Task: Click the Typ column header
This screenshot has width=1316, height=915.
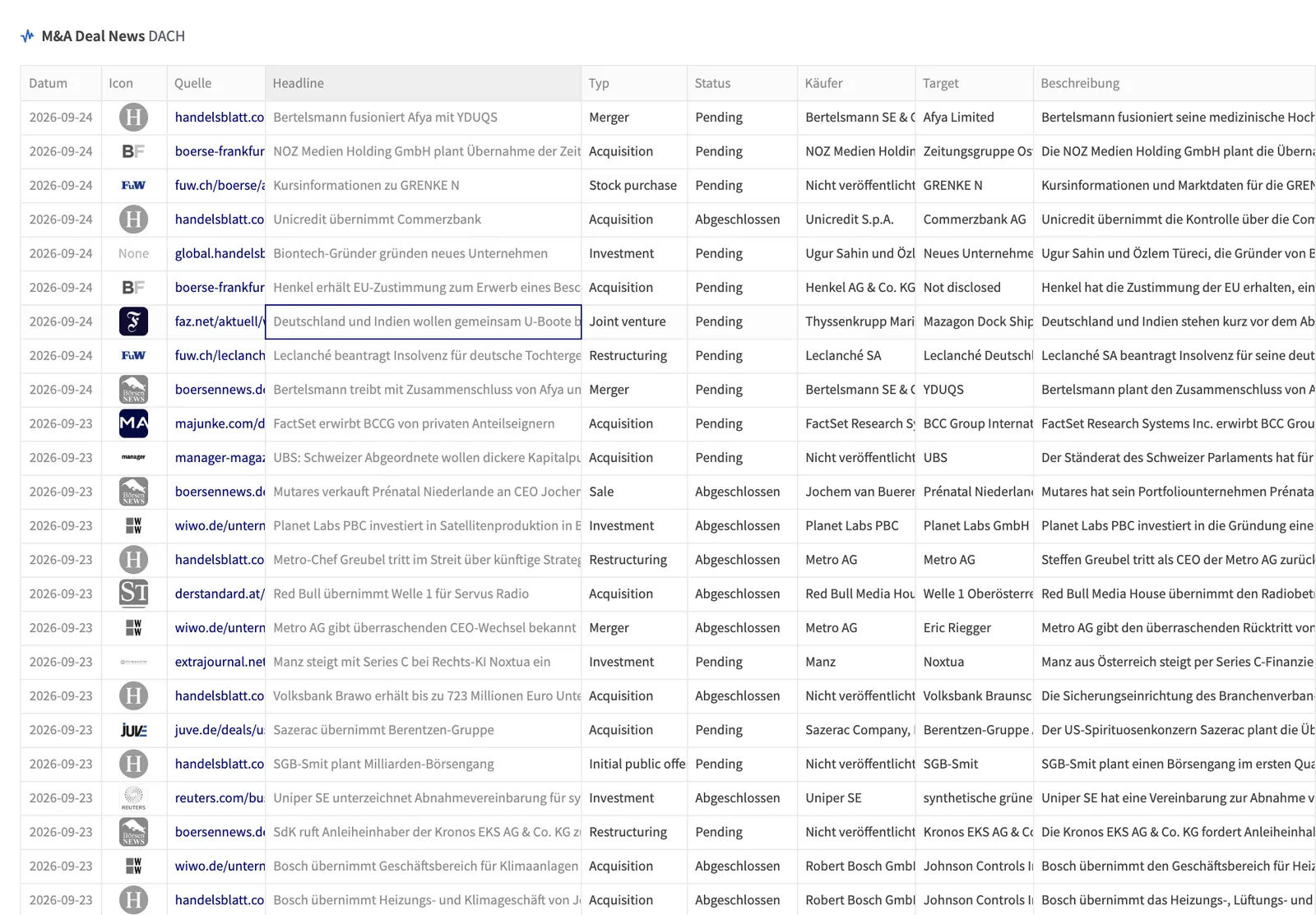Action: pos(633,83)
